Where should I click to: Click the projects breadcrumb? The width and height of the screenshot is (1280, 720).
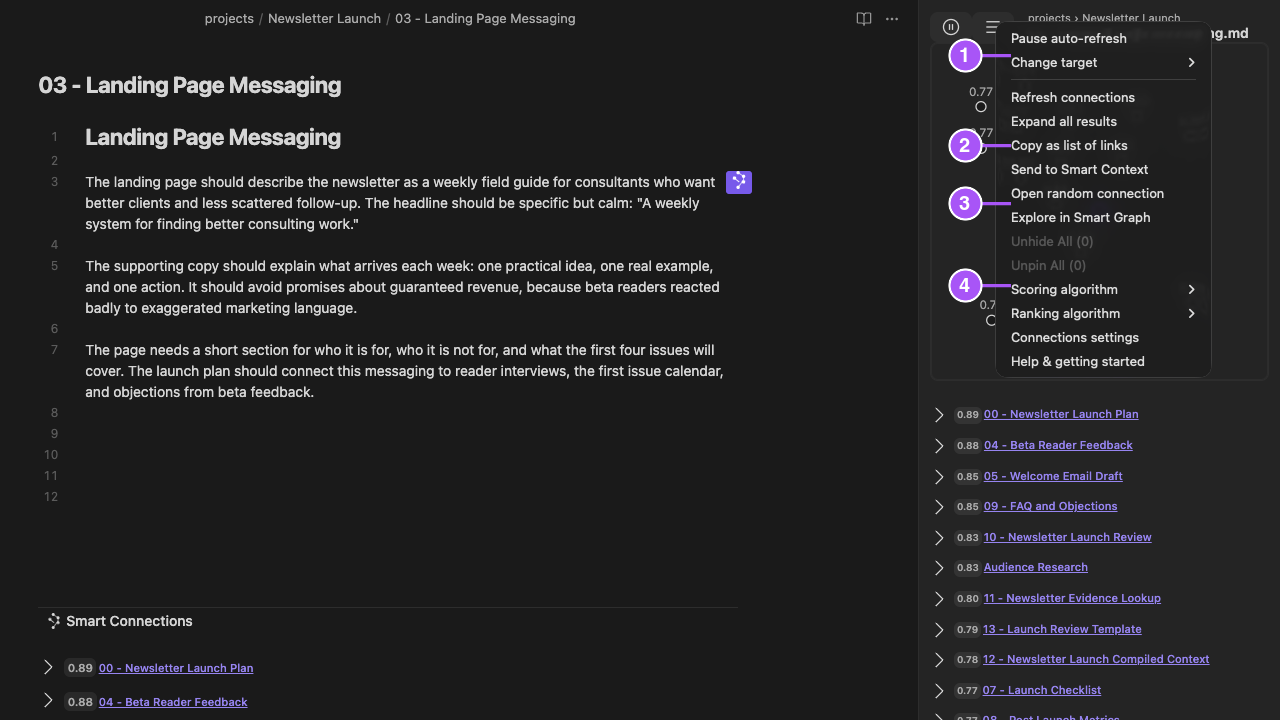pos(229,18)
